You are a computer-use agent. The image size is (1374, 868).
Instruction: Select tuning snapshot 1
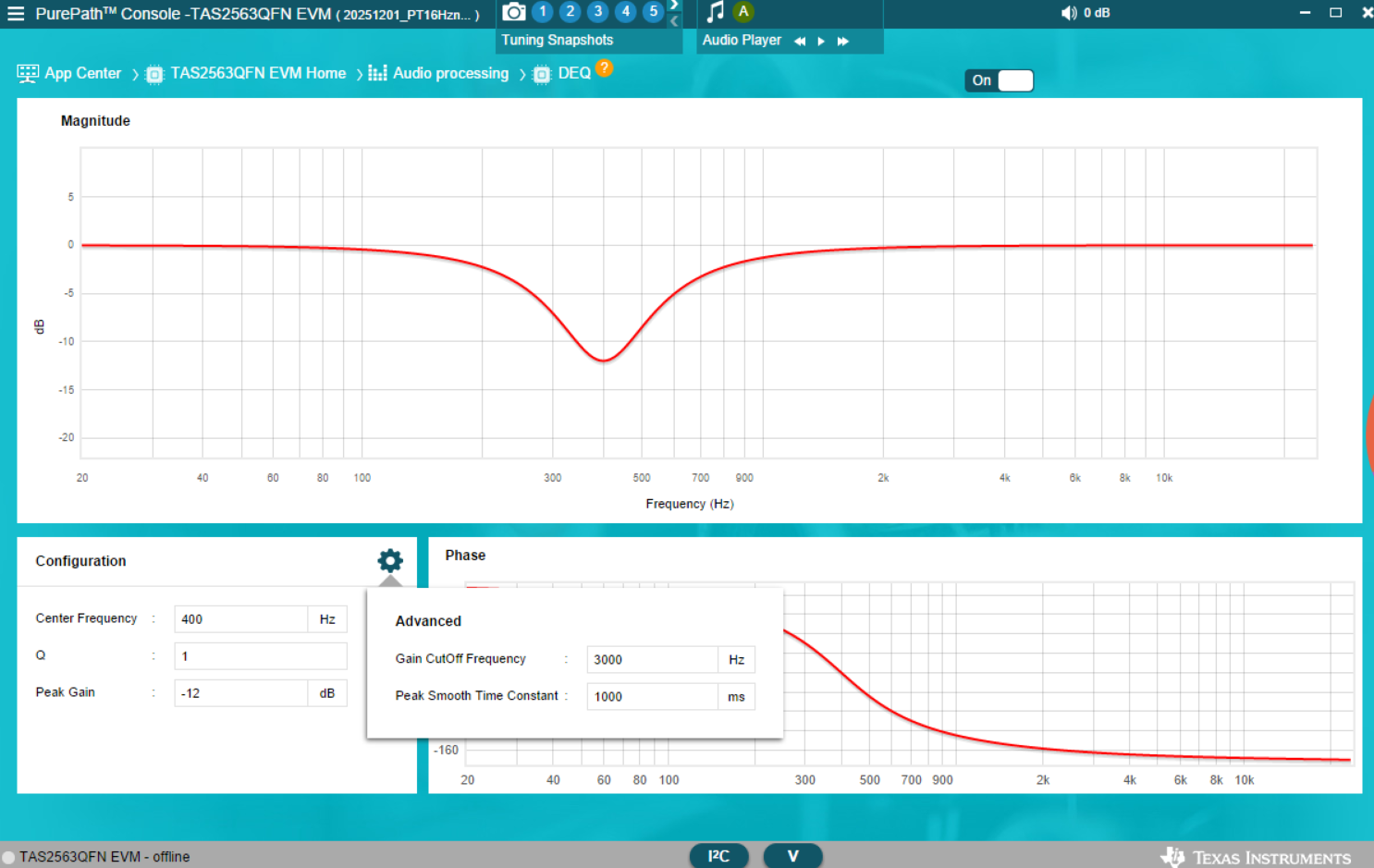click(543, 12)
